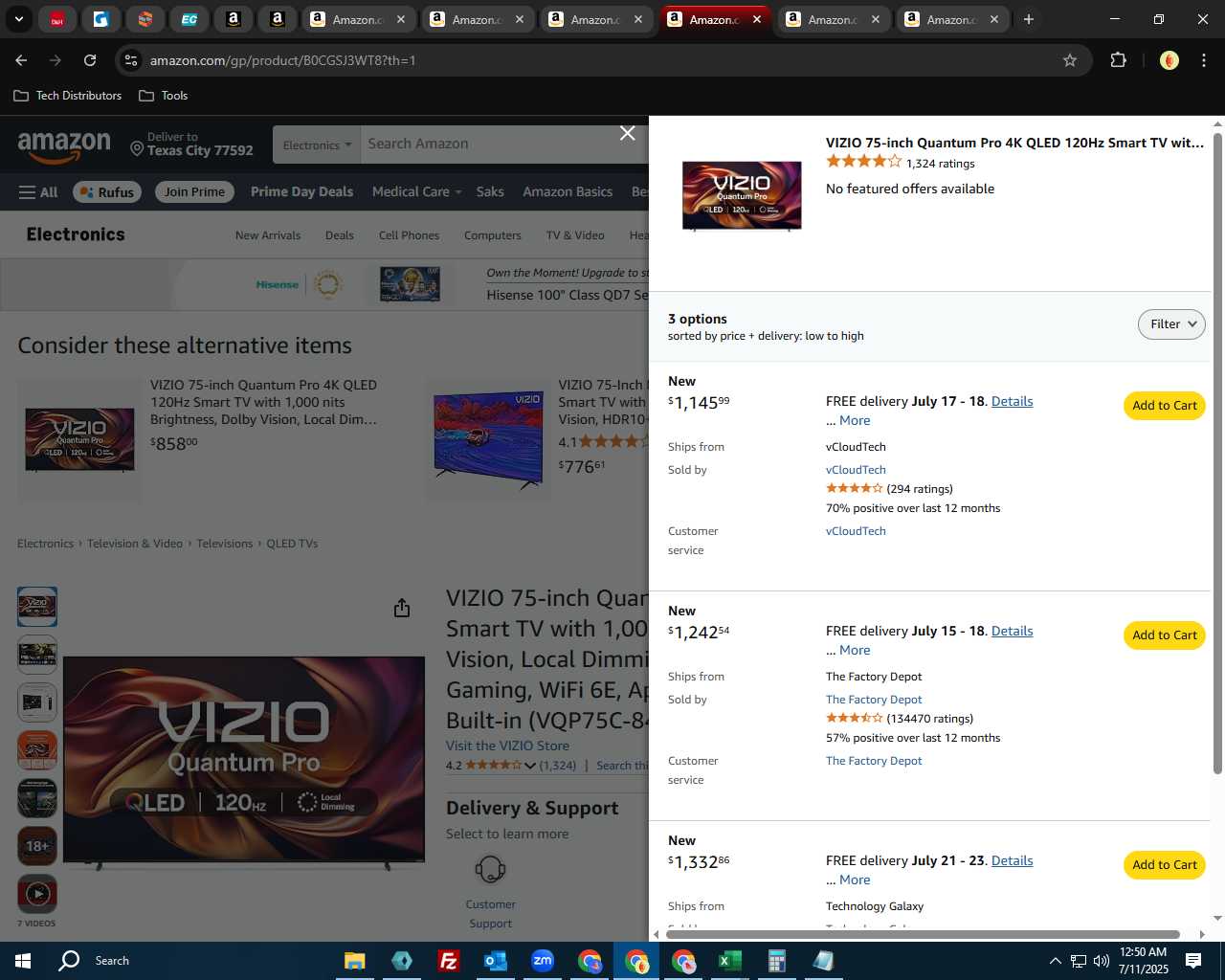The width and height of the screenshot is (1225, 980).
Task: Open Calculator from taskbar
Action: click(x=776, y=961)
